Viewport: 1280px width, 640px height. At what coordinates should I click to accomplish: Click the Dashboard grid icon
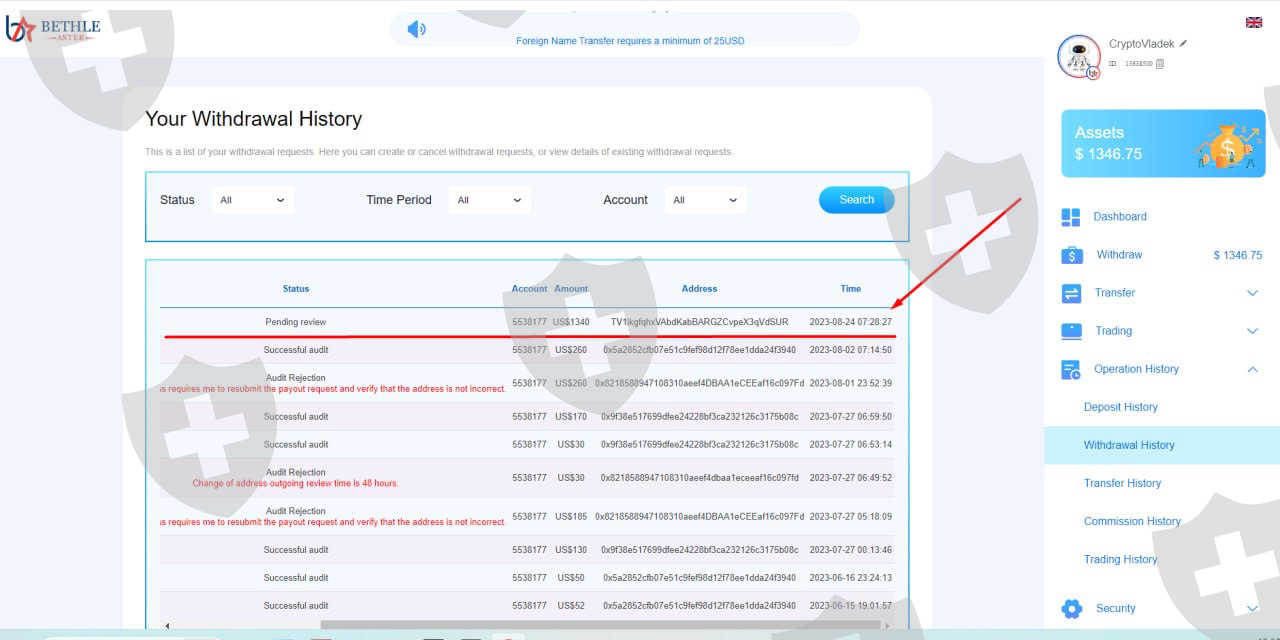coord(1071,217)
